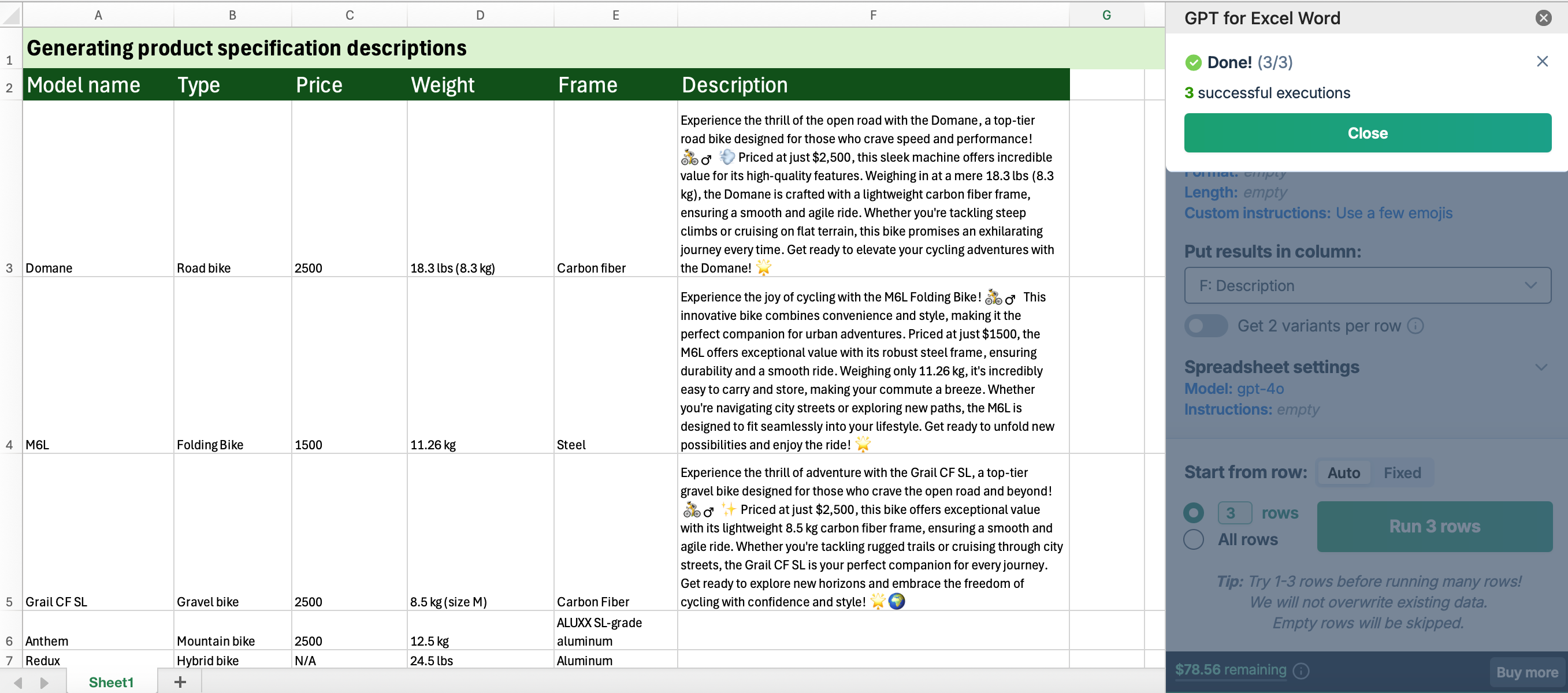
Task: Select the All rows radio button
Action: point(1194,539)
